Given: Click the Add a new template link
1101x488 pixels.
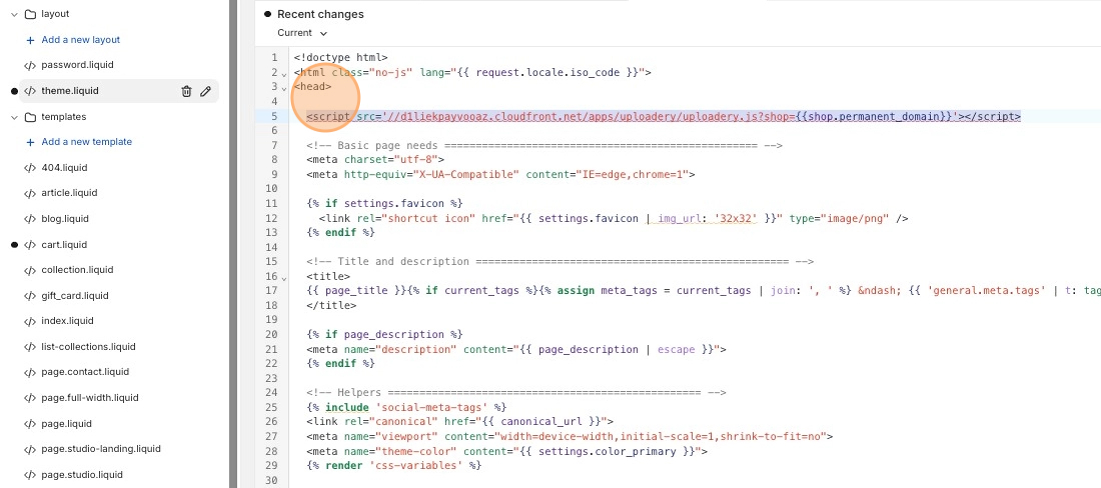Looking at the screenshot, I should click(x=86, y=142).
